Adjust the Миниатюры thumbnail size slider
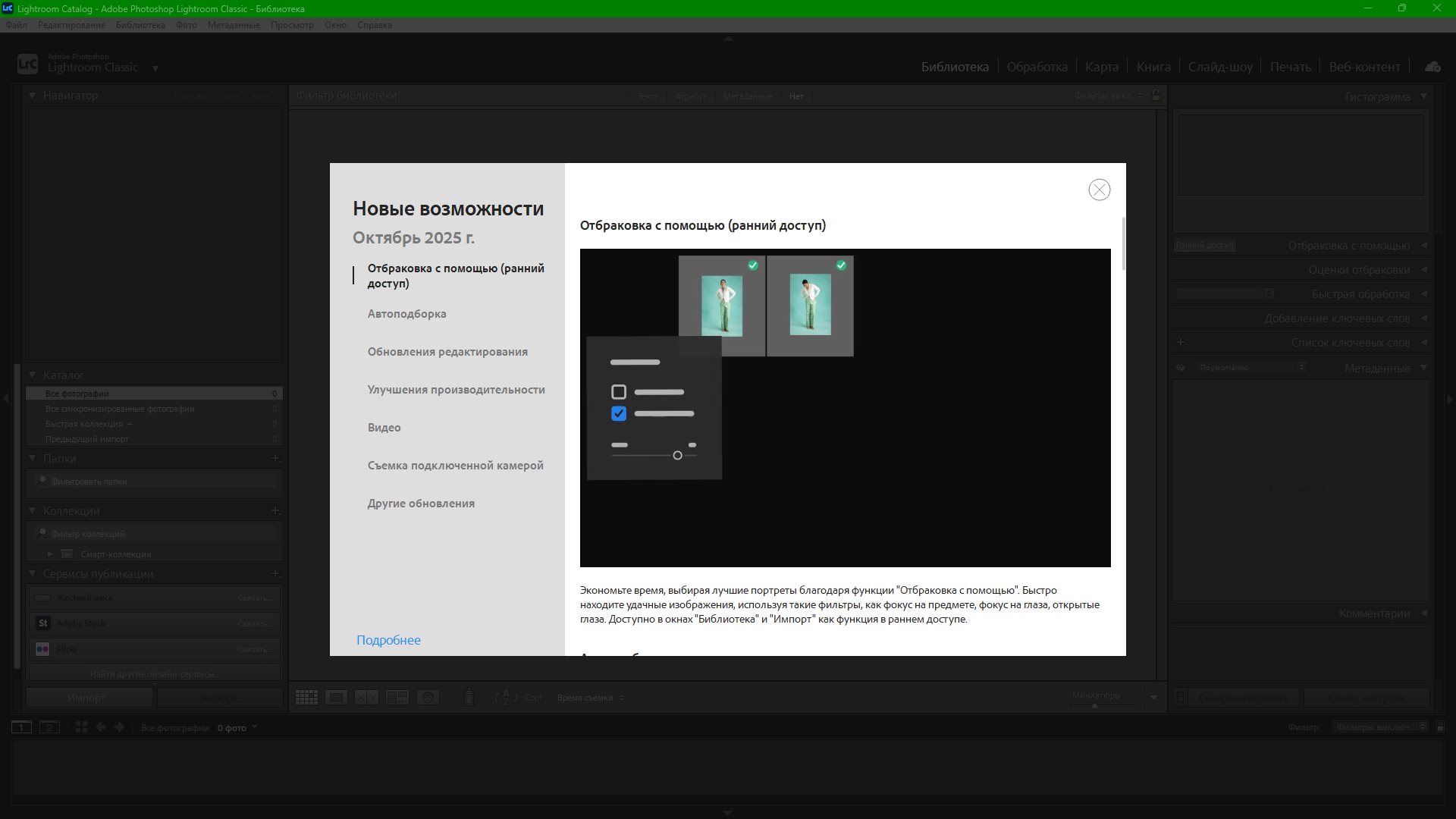The image size is (1456, 819). pyautogui.click(x=1094, y=706)
